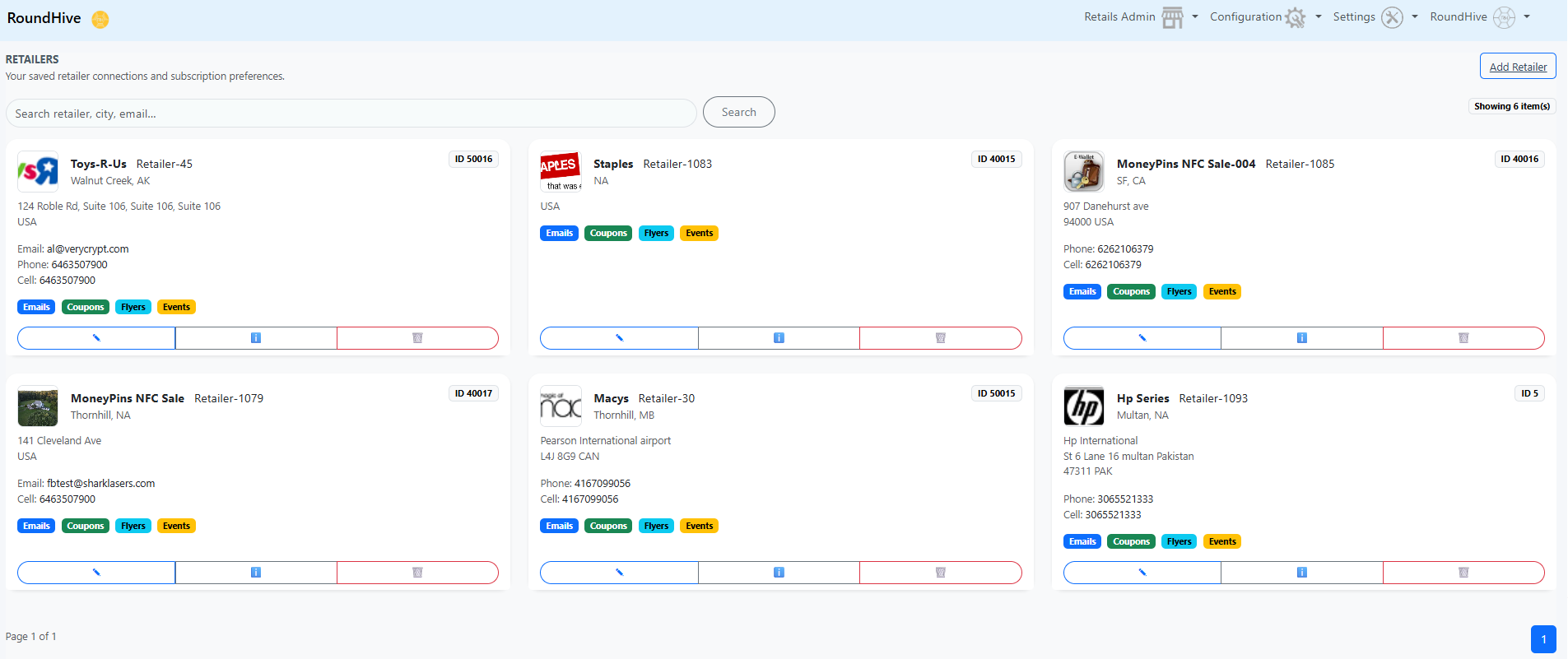Viewport: 1568px width, 659px height.
Task: Toggle Coupons badge on Staples card
Action: coord(608,234)
